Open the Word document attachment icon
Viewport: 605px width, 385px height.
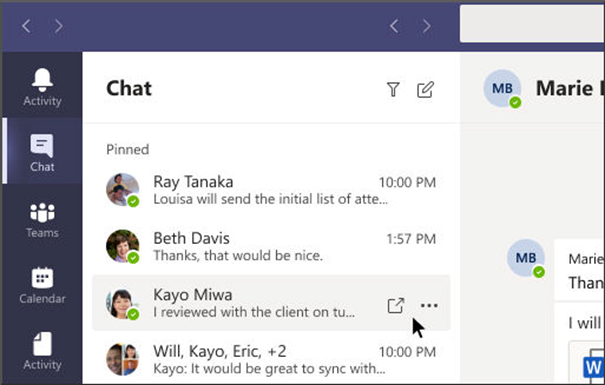click(x=593, y=367)
